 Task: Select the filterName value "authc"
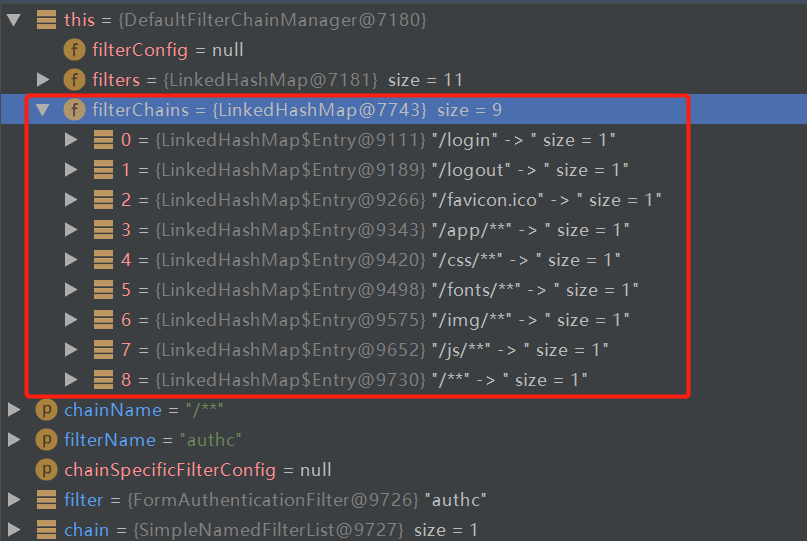click(x=210, y=440)
